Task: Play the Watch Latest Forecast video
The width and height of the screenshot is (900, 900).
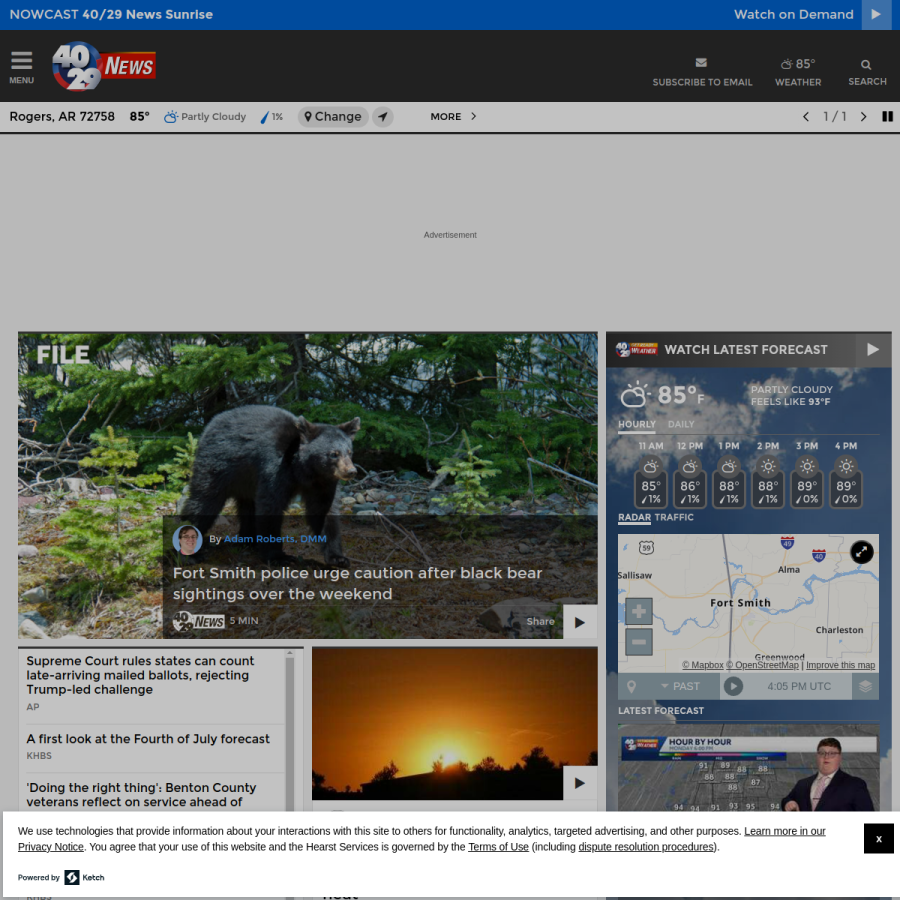Action: [x=872, y=350]
